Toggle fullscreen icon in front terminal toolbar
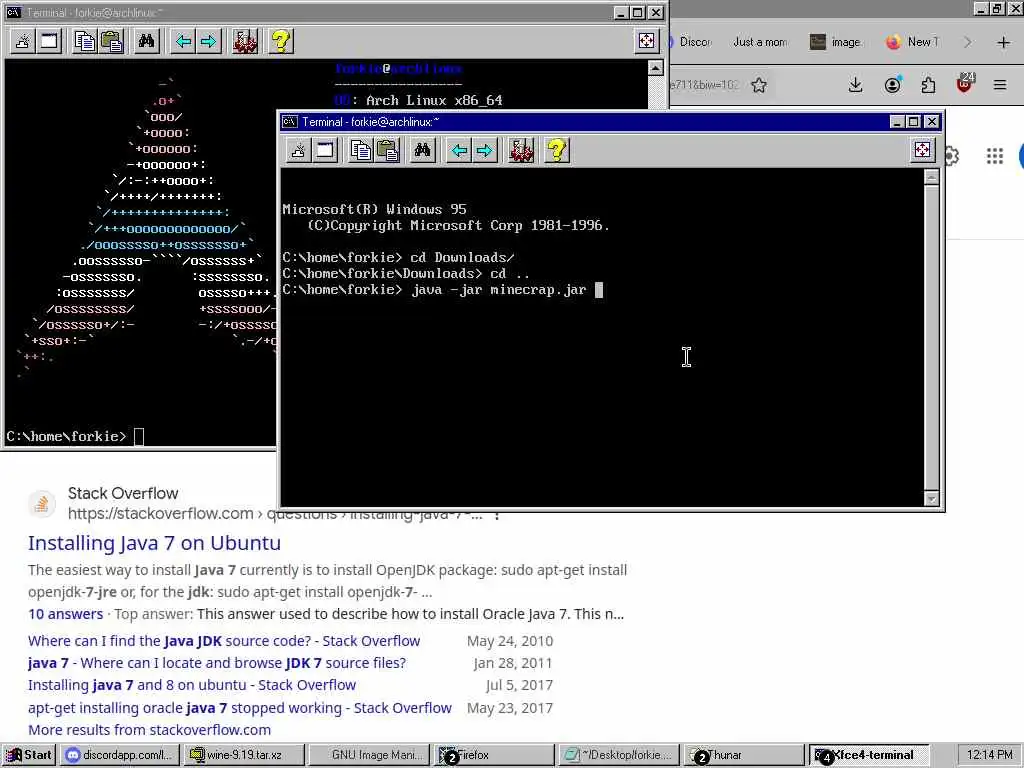The image size is (1024, 768). point(922,150)
